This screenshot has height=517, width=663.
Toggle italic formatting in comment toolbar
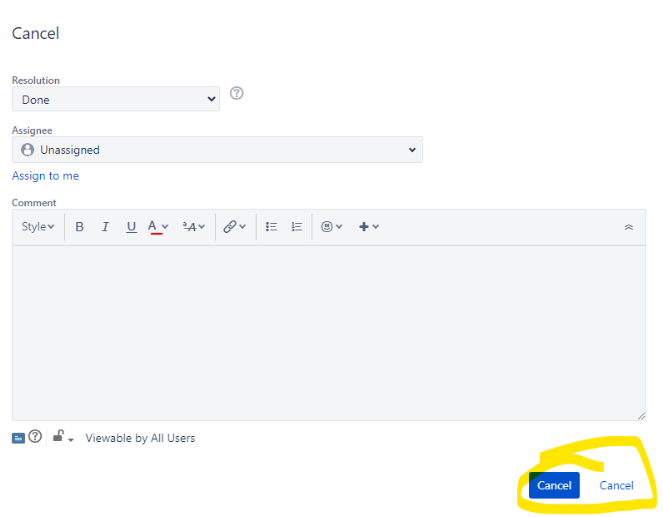105,227
